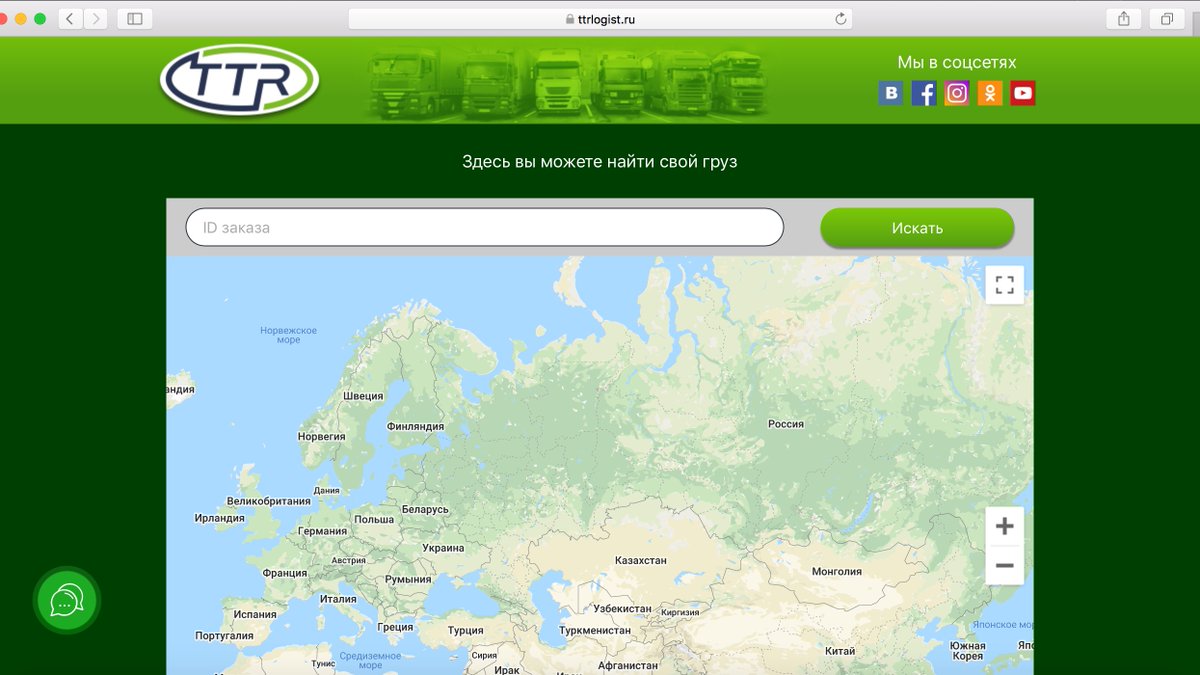Screen dimensions: 1200x675
Task: Click the Монголия label on map
Action: pos(837,572)
